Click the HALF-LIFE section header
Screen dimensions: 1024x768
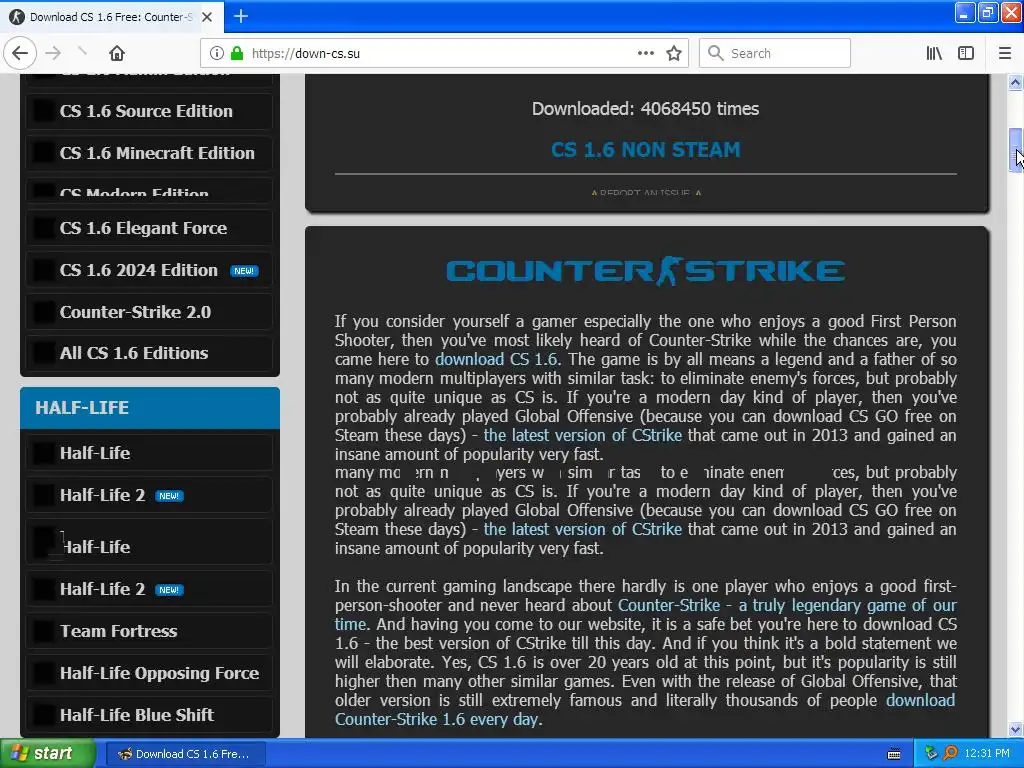(x=150, y=408)
